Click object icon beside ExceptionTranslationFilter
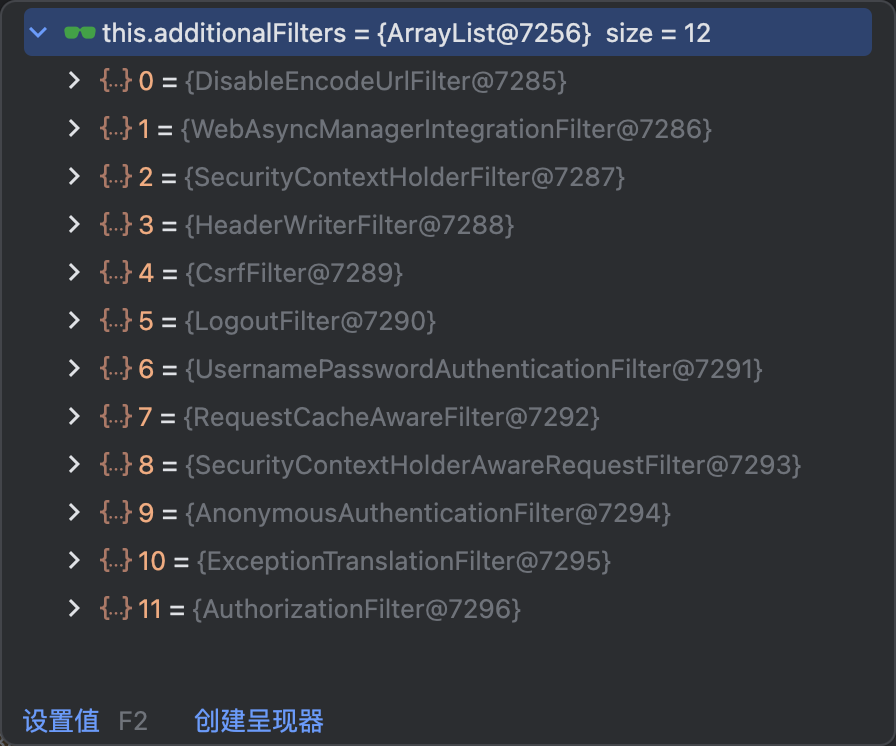 pyautogui.click(x=116, y=561)
